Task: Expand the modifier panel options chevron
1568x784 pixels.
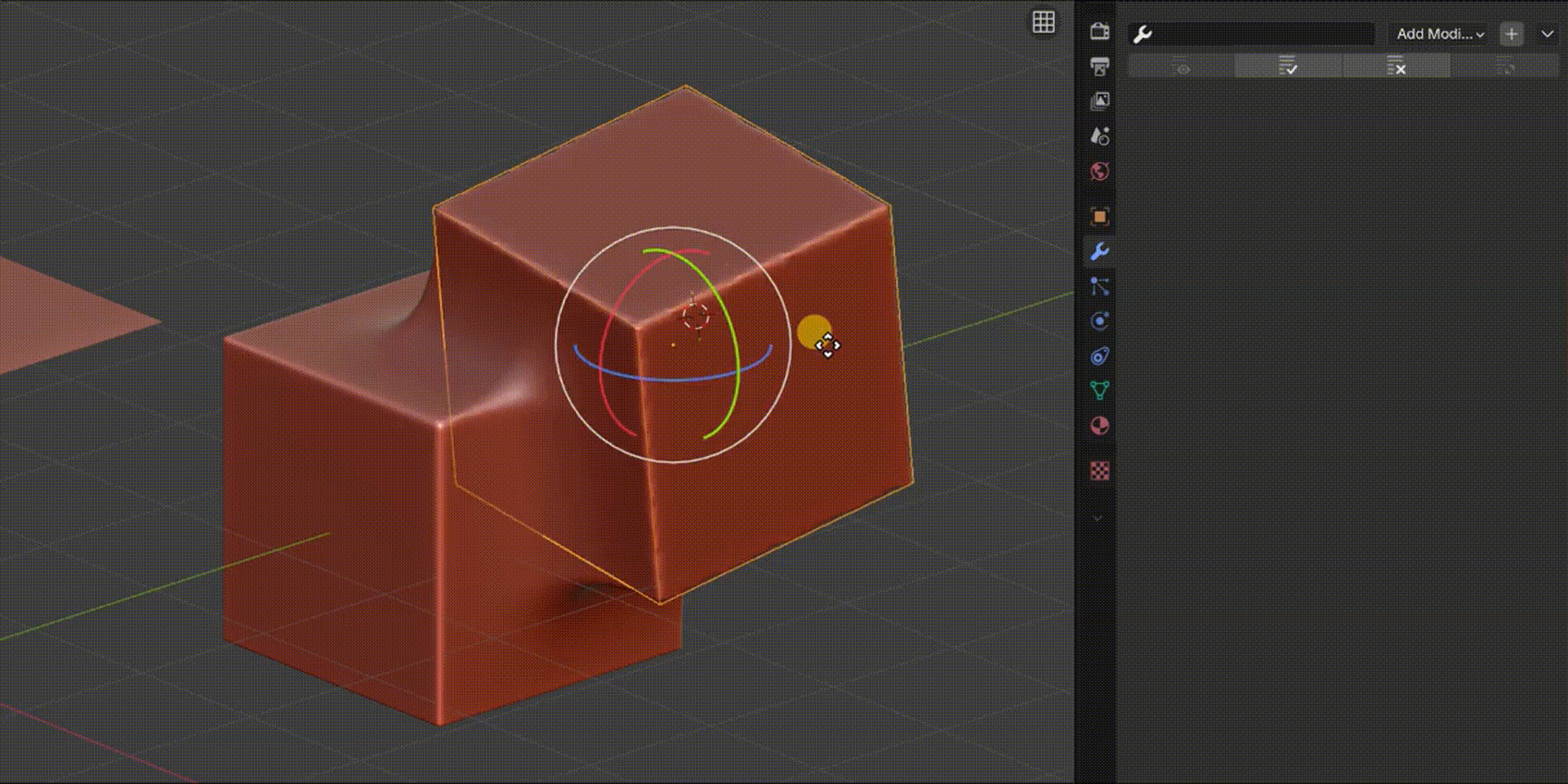Action: [1547, 34]
